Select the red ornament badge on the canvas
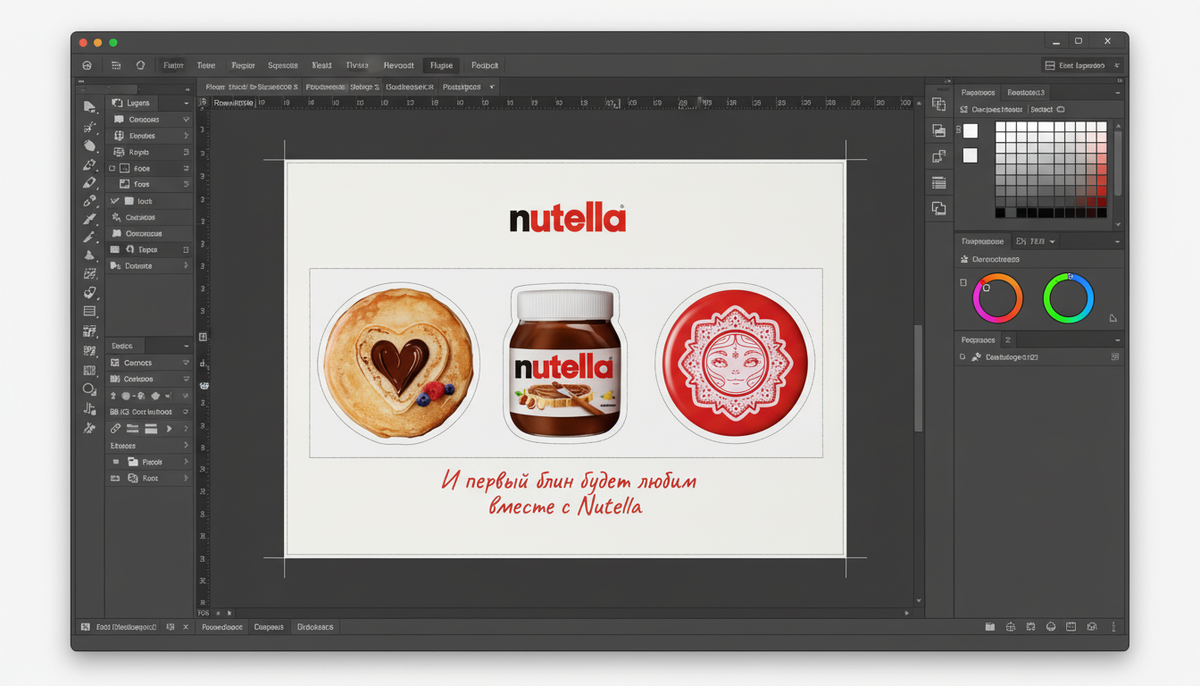Screen dimensions: 1200x686 point(735,361)
